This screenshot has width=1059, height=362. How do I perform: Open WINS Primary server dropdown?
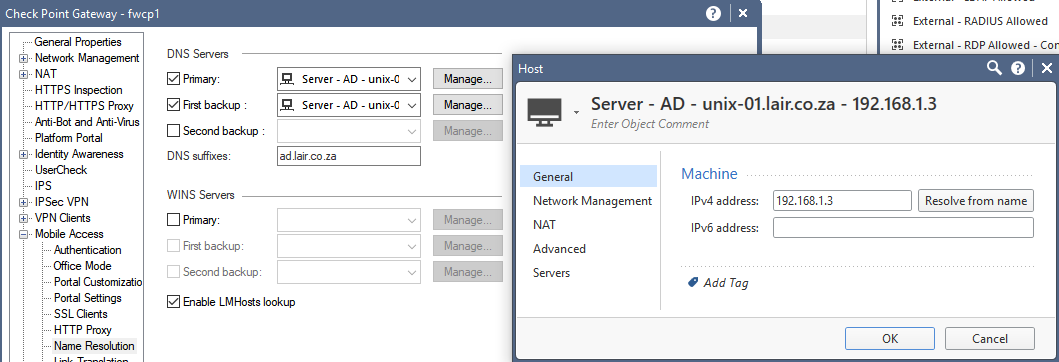coord(412,219)
